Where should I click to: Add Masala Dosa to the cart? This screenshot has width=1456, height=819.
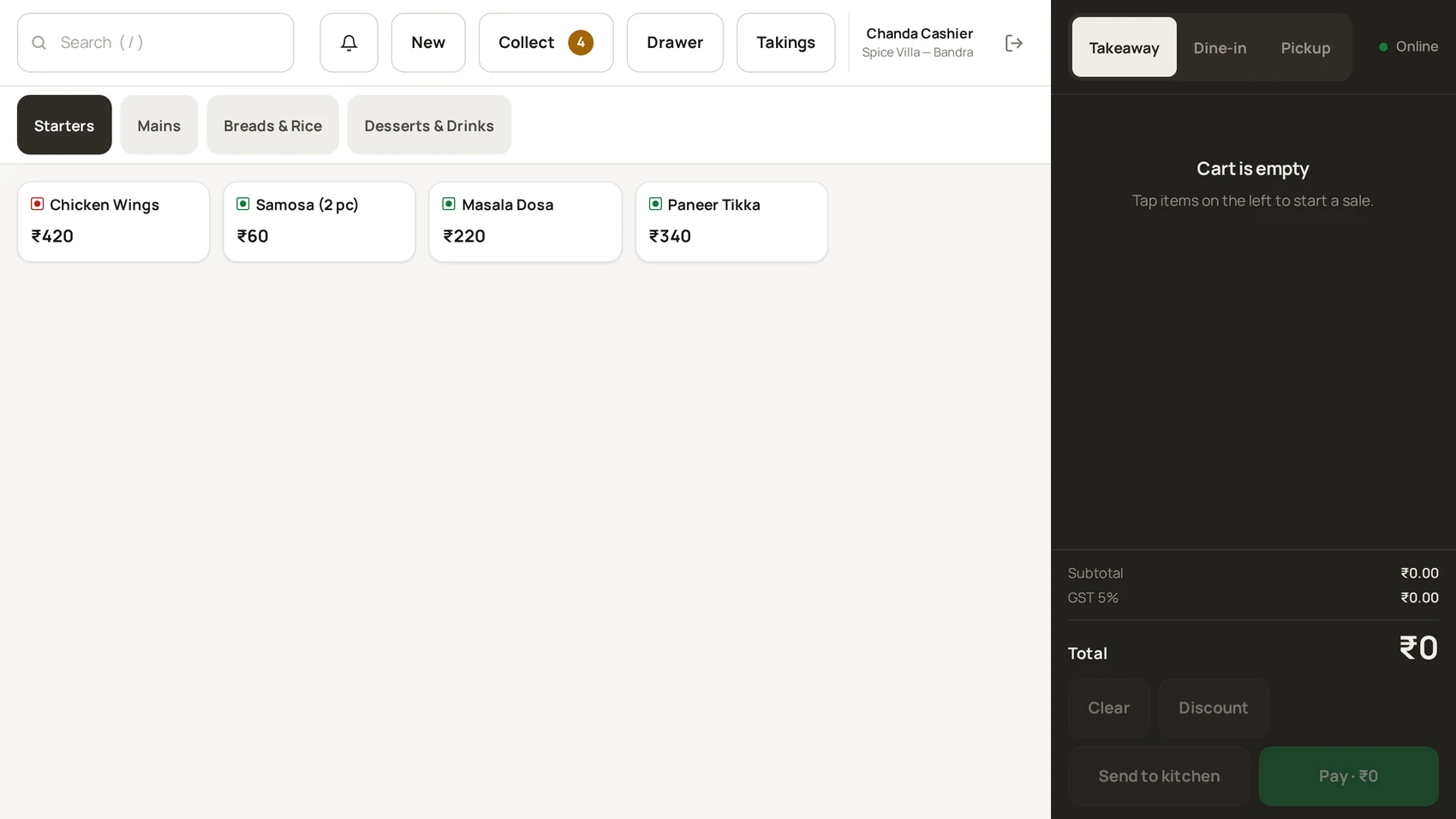(525, 222)
